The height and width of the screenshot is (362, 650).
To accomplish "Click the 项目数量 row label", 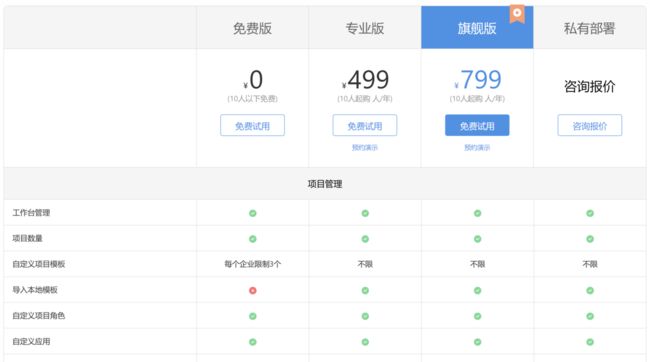I will click(27, 238).
